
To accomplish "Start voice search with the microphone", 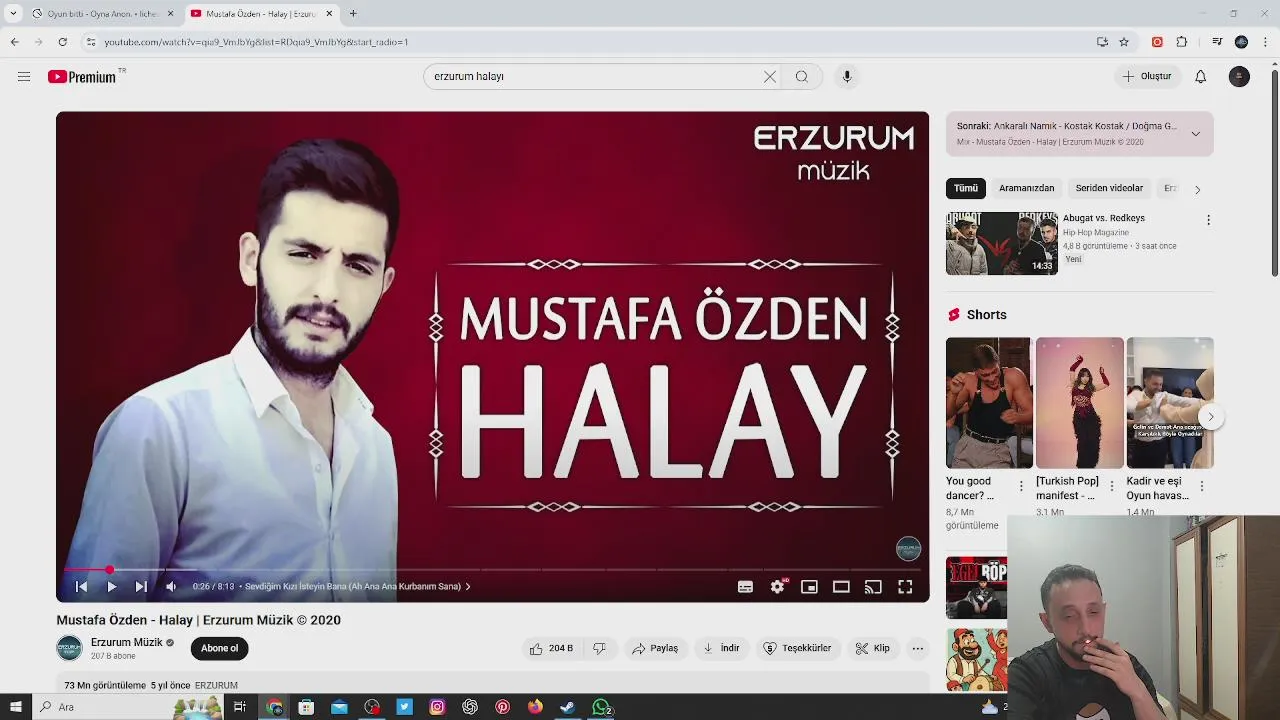I will coord(847,77).
